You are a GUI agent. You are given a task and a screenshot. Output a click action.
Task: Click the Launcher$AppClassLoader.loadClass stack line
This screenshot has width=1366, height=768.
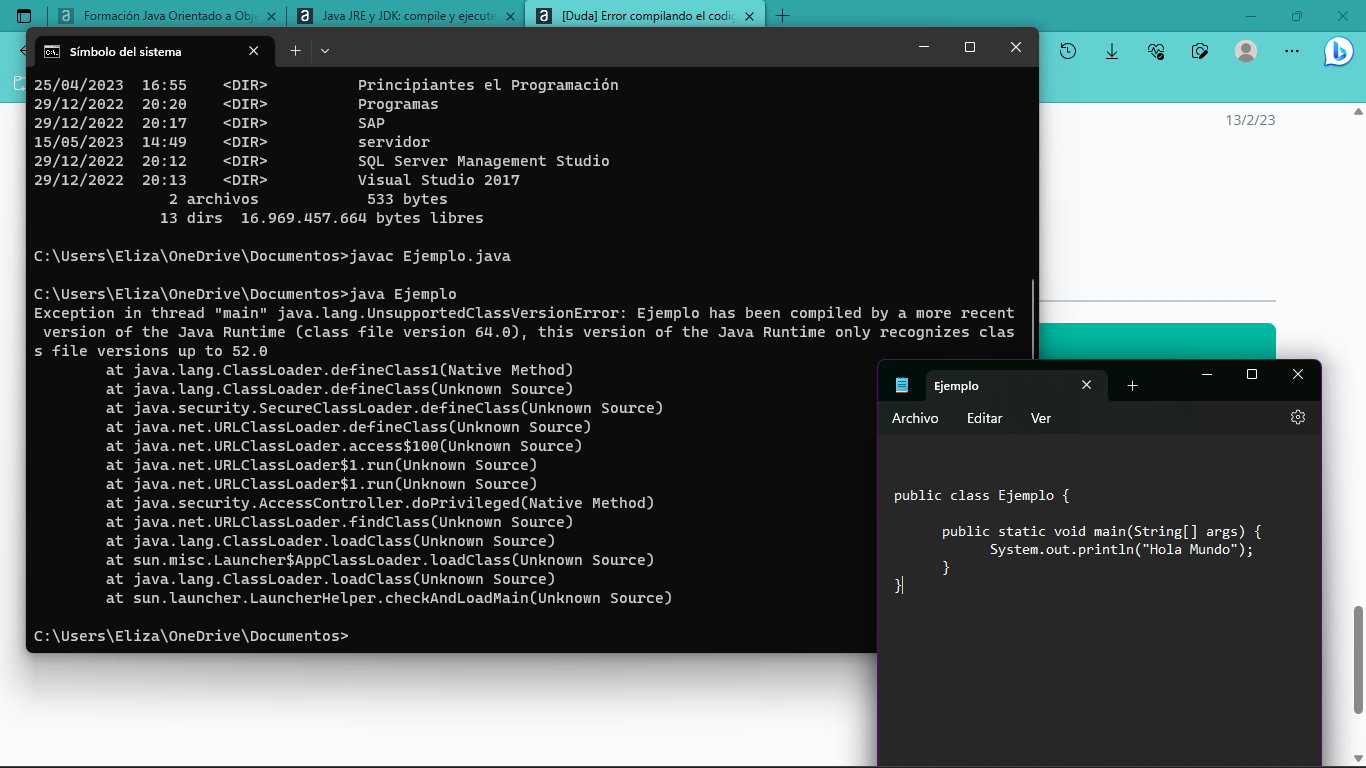(380, 560)
